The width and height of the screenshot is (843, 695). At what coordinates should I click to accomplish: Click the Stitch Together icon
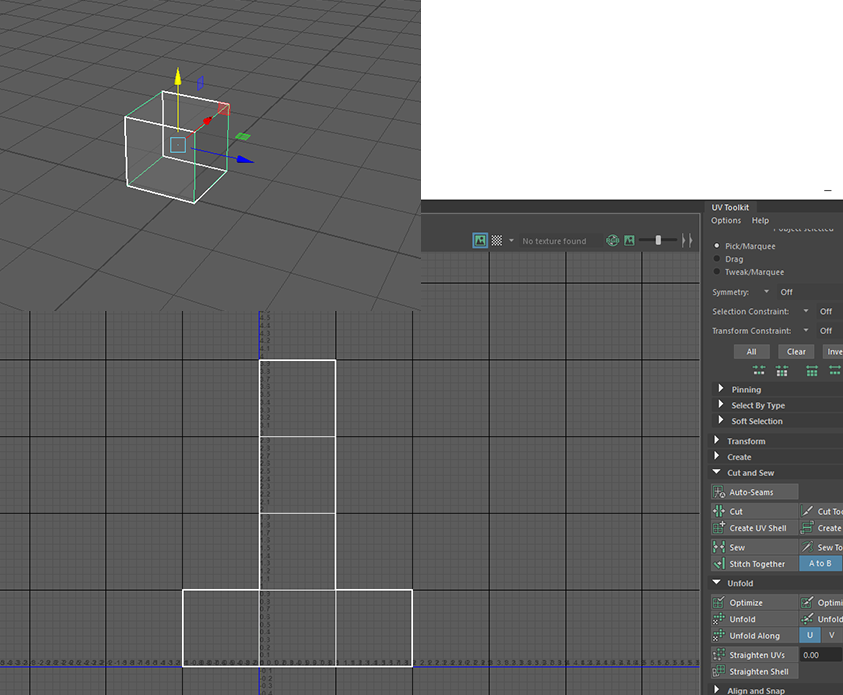point(719,564)
